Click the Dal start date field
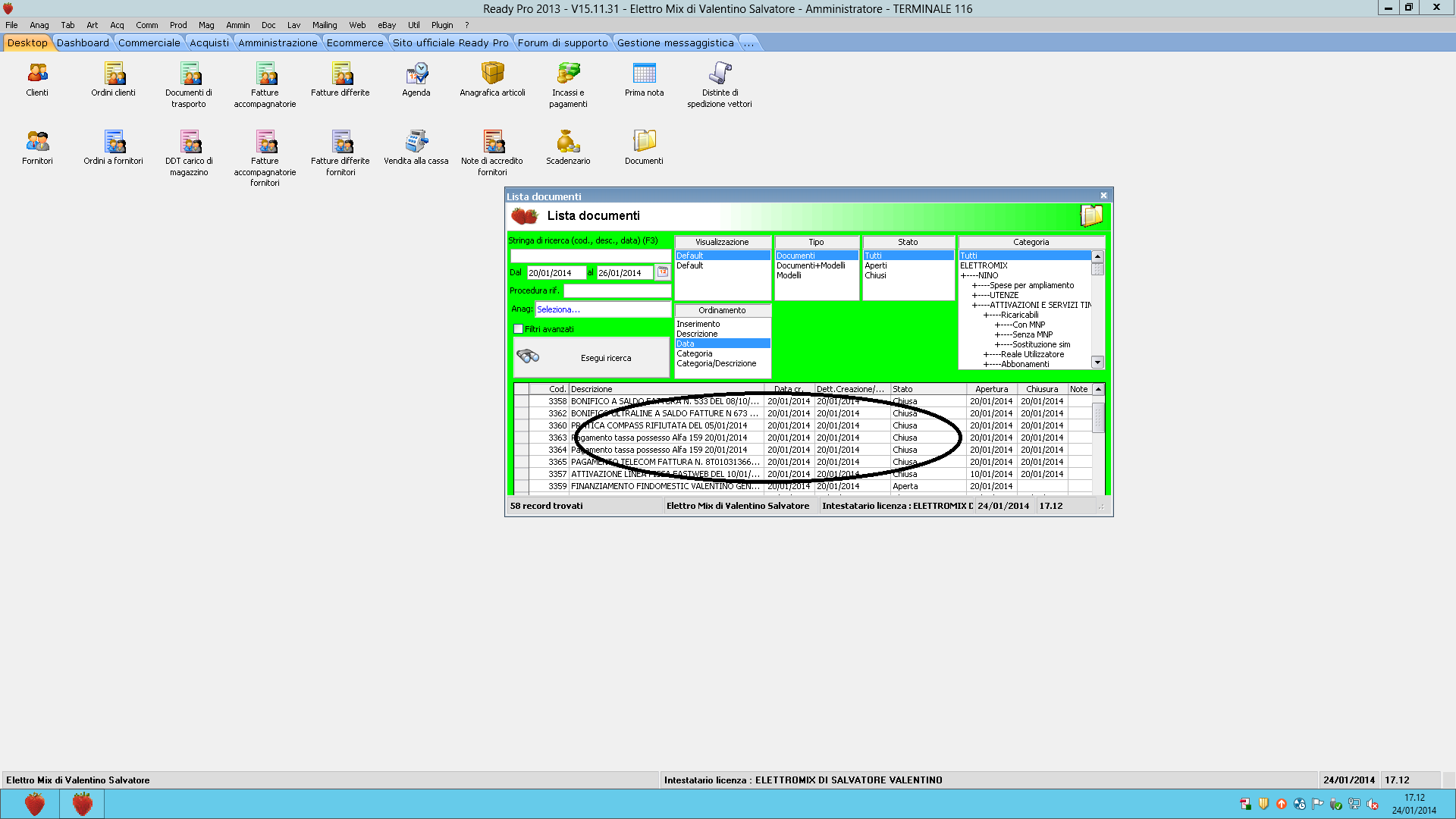 [x=557, y=272]
